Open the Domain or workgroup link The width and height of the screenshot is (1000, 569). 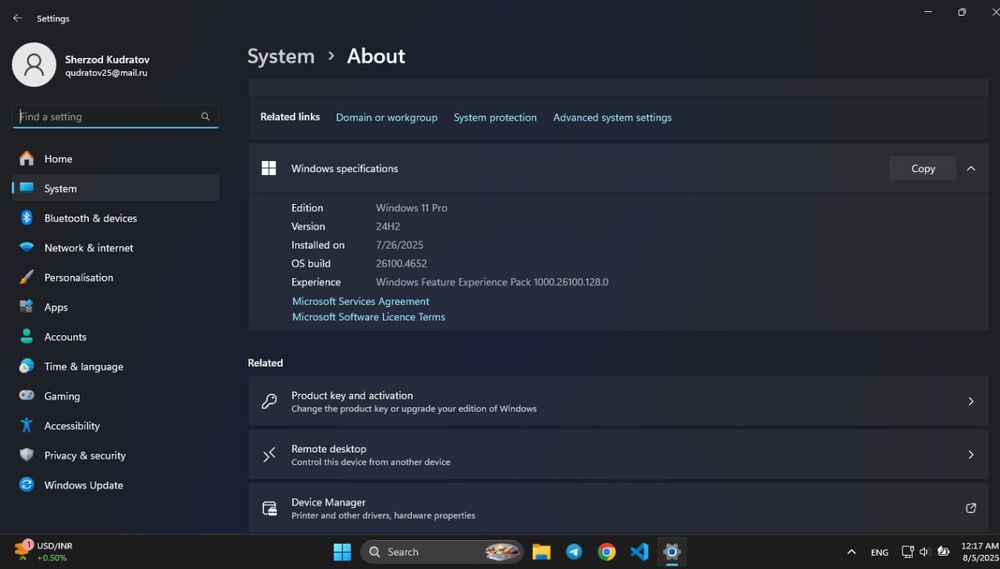tap(386, 117)
